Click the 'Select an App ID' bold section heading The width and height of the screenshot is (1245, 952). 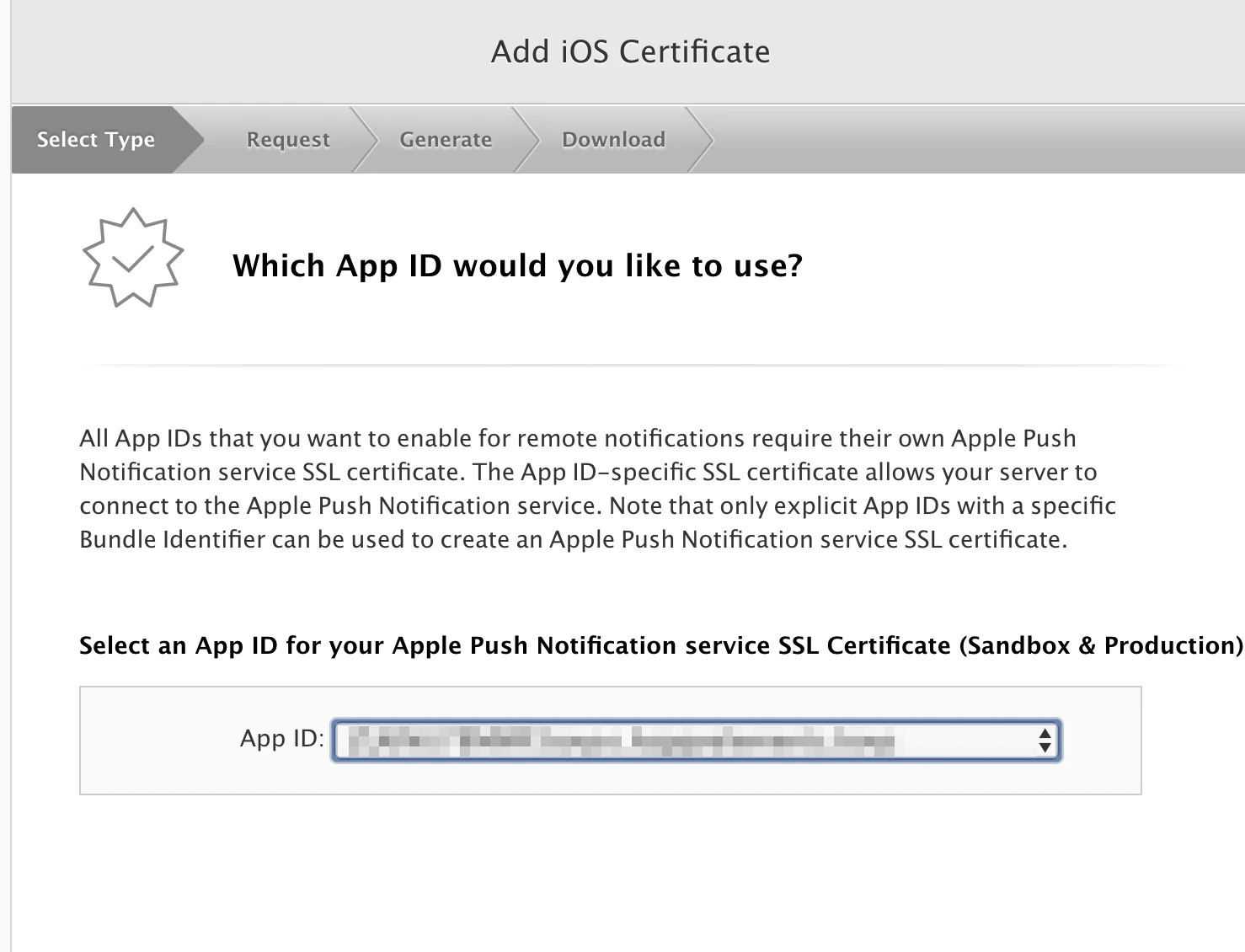(661, 645)
